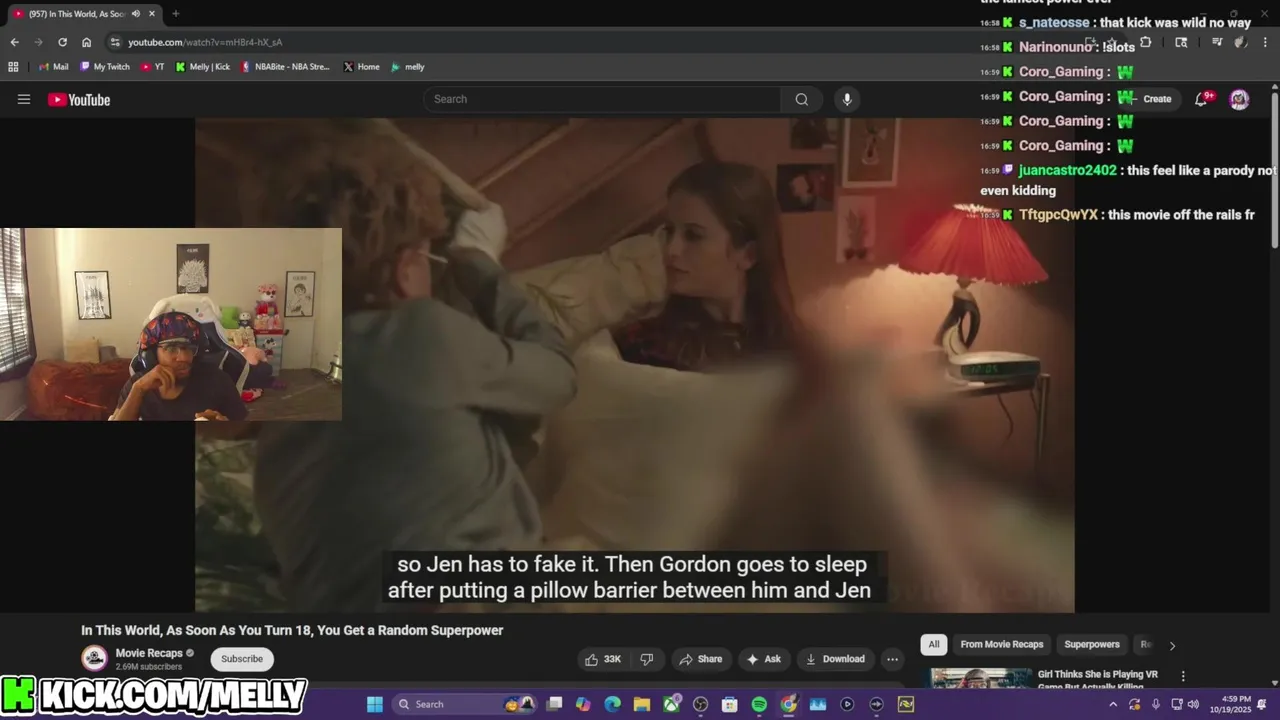Image resolution: width=1280 pixels, height=720 pixels.
Task: Open a new browser tab with plus
Action: pyautogui.click(x=175, y=14)
